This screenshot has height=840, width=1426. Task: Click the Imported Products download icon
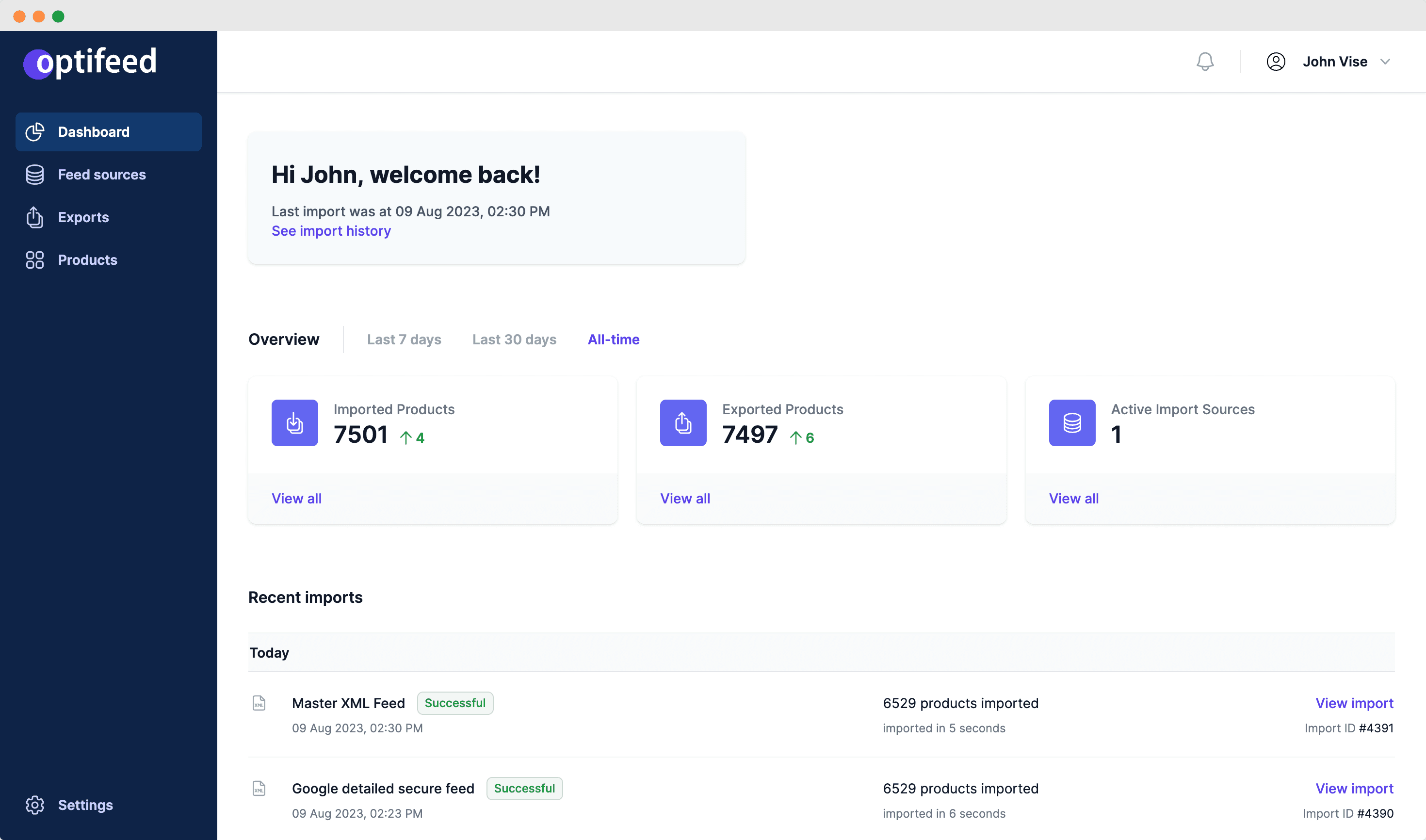(x=294, y=423)
